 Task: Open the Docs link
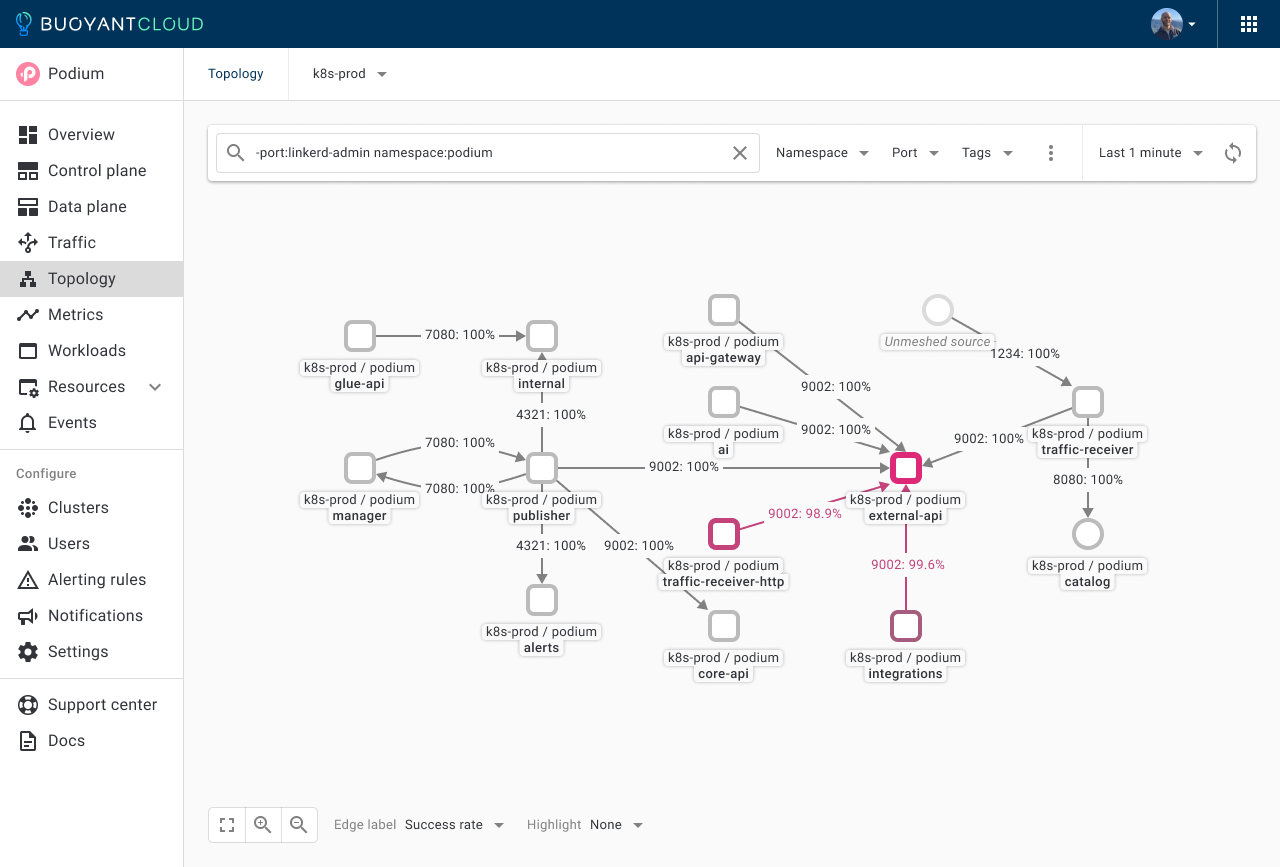pos(66,741)
